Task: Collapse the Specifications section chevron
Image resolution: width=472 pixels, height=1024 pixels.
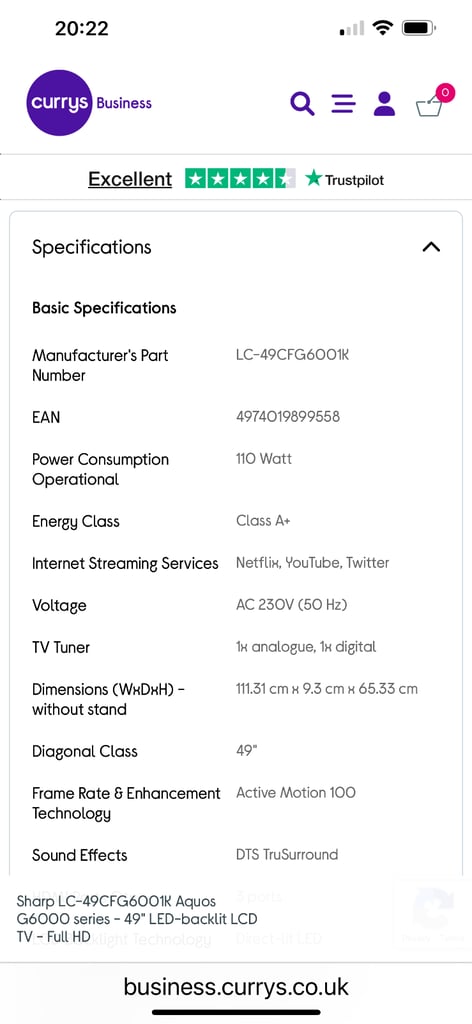Action: click(432, 247)
